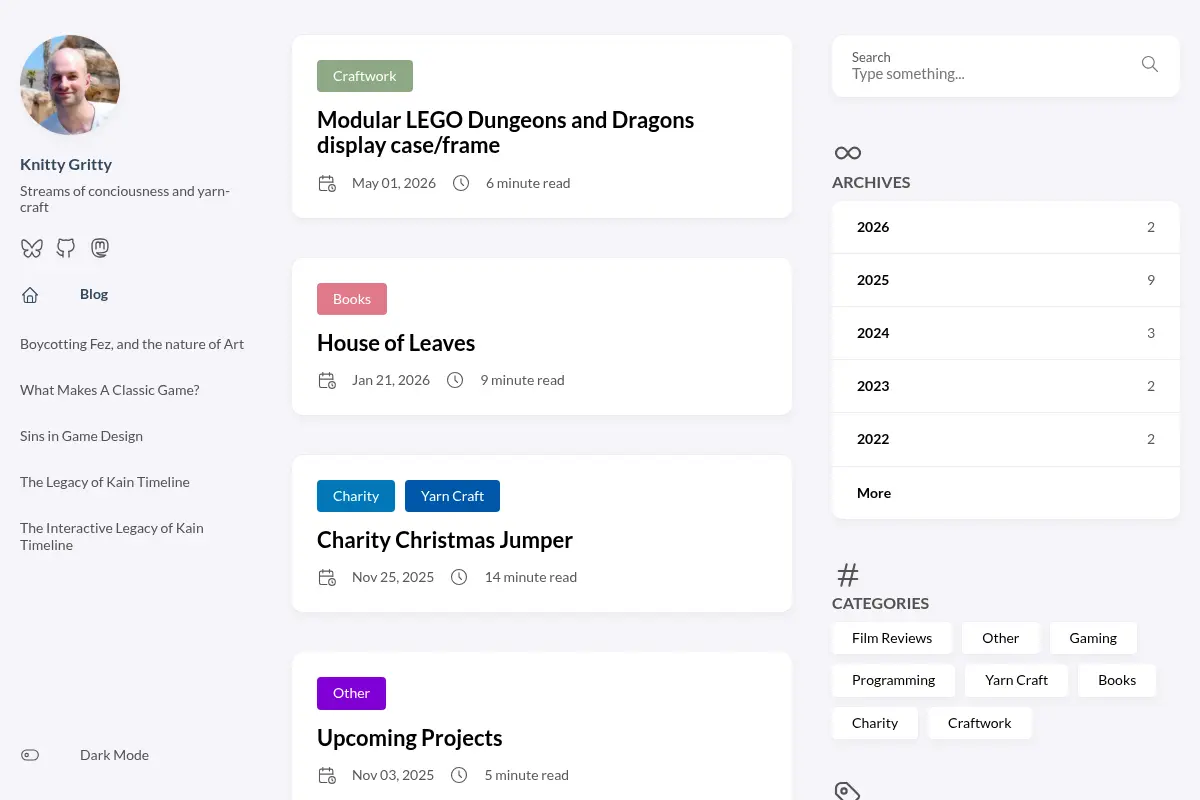
Task: Open the Blog menu item
Action: (x=94, y=295)
